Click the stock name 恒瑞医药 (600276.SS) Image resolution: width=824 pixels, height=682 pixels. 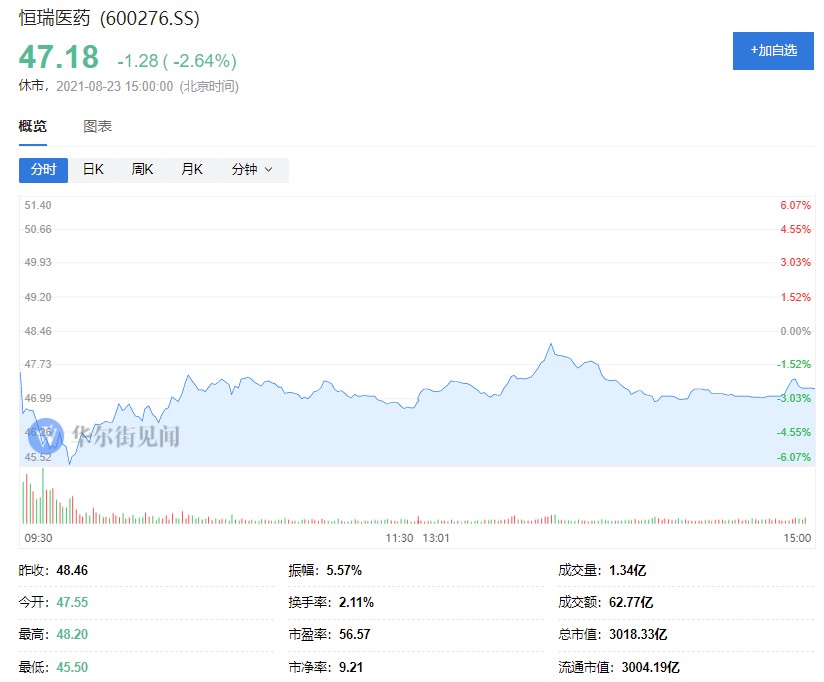point(109,18)
